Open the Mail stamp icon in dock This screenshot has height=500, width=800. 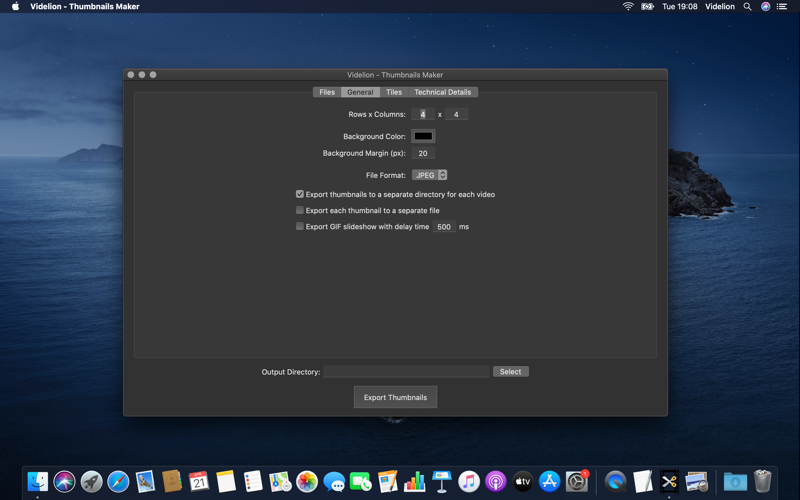click(145, 481)
